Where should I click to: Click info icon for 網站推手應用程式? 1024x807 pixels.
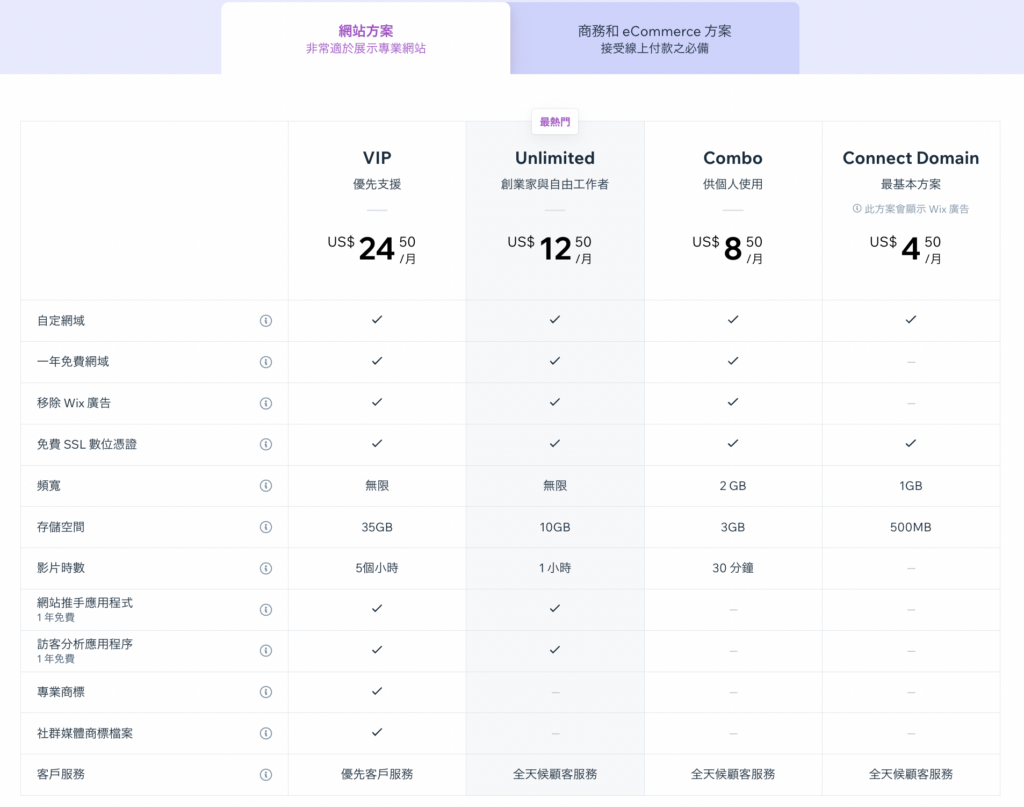pos(266,610)
